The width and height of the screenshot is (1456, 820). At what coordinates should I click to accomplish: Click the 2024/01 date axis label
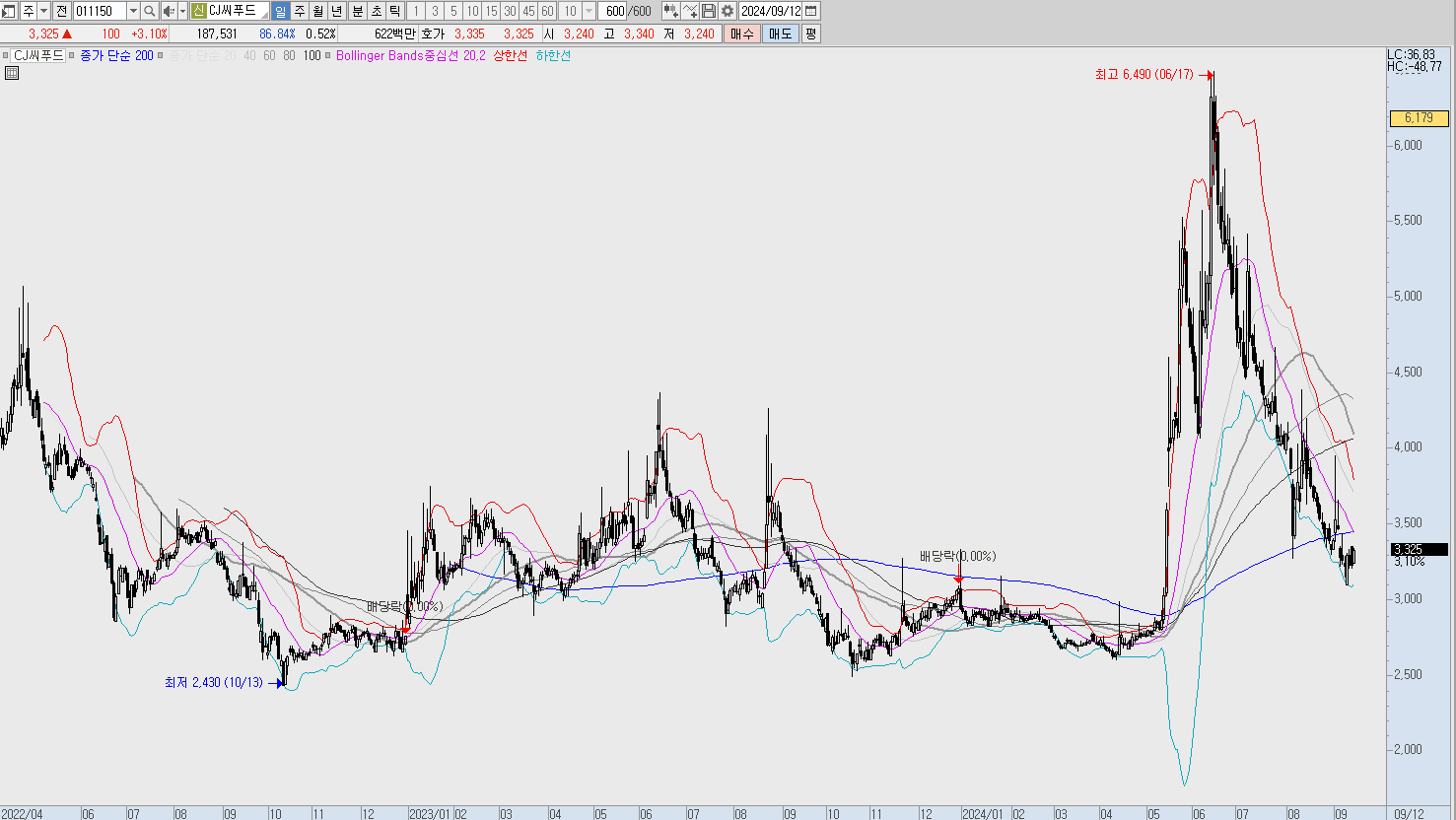coord(983,814)
